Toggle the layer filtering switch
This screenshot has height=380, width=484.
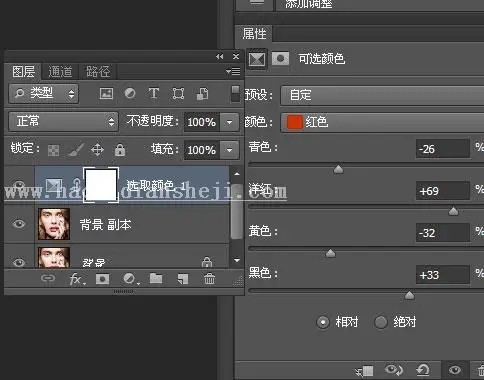[235, 94]
